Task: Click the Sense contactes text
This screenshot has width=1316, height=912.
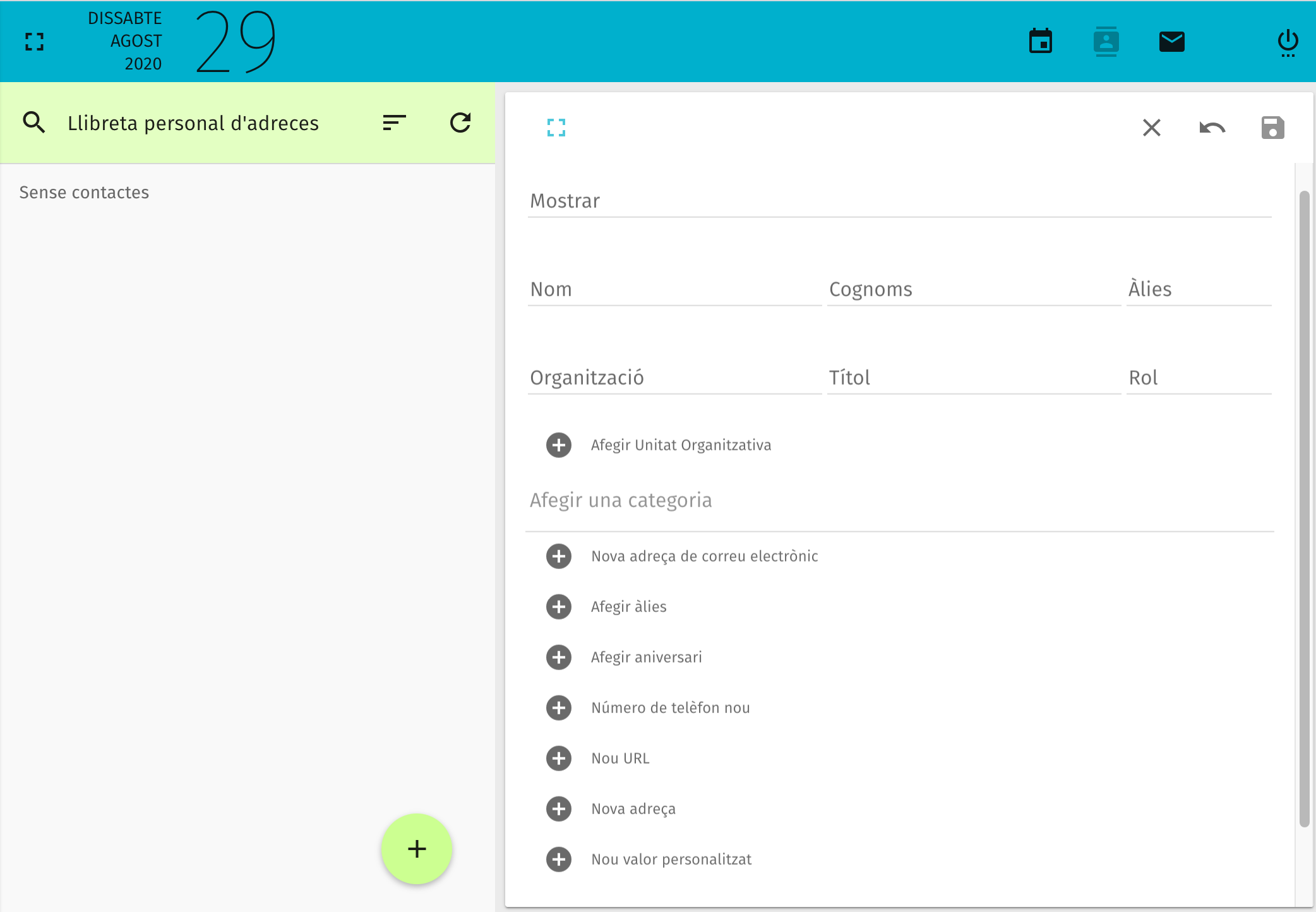Action: pos(84,193)
